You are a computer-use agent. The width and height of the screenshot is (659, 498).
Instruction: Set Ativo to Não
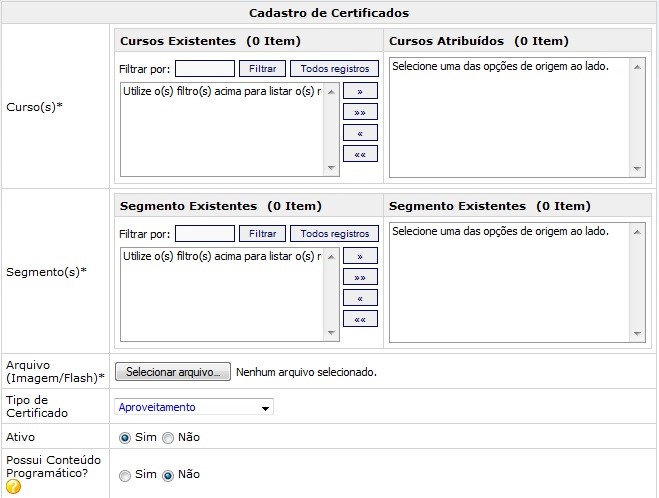coord(168,438)
